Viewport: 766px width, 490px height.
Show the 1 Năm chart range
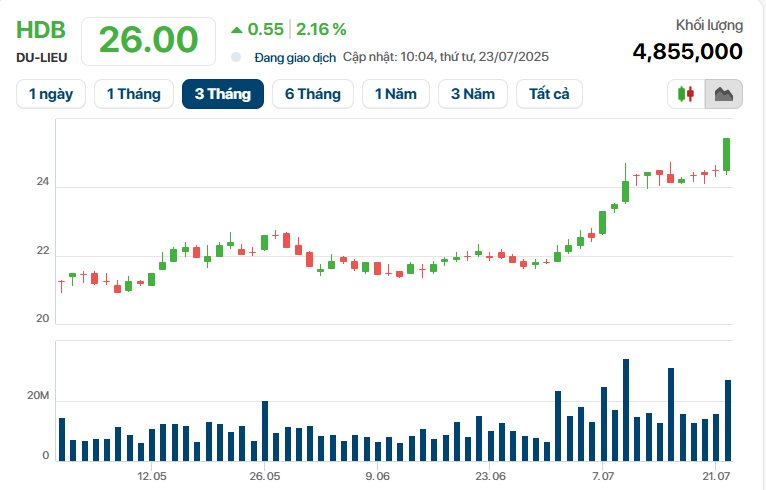pyautogui.click(x=395, y=94)
